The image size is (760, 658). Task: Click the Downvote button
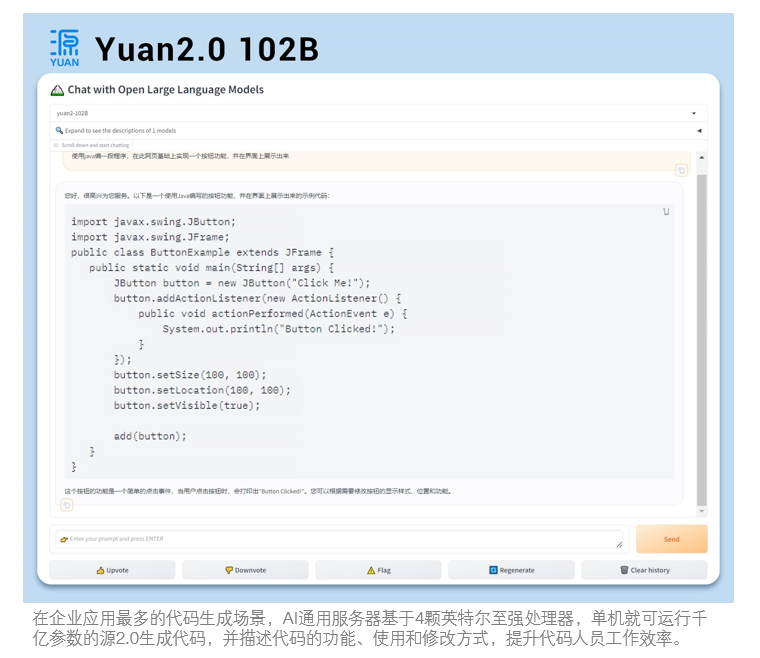click(245, 570)
